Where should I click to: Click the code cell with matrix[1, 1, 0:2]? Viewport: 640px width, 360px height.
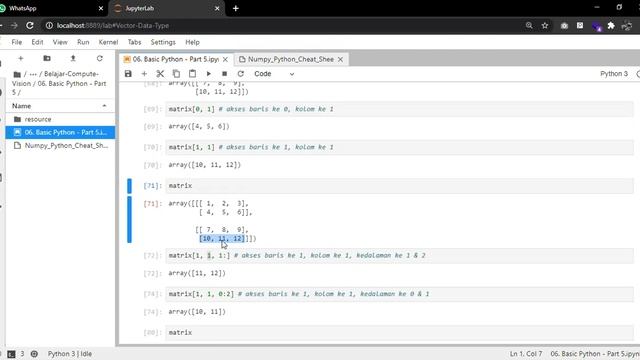point(399,294)
